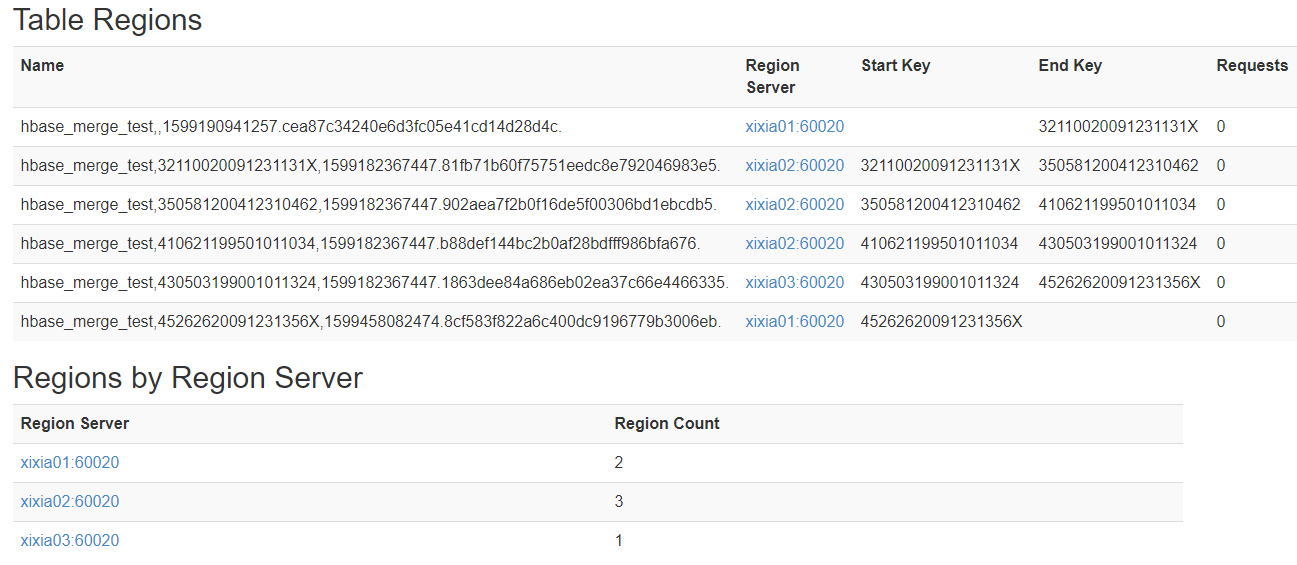Click xixia03:60020 in Regions by Region Server table
Screen dimensions: 1297x565
tap(70, 541)
